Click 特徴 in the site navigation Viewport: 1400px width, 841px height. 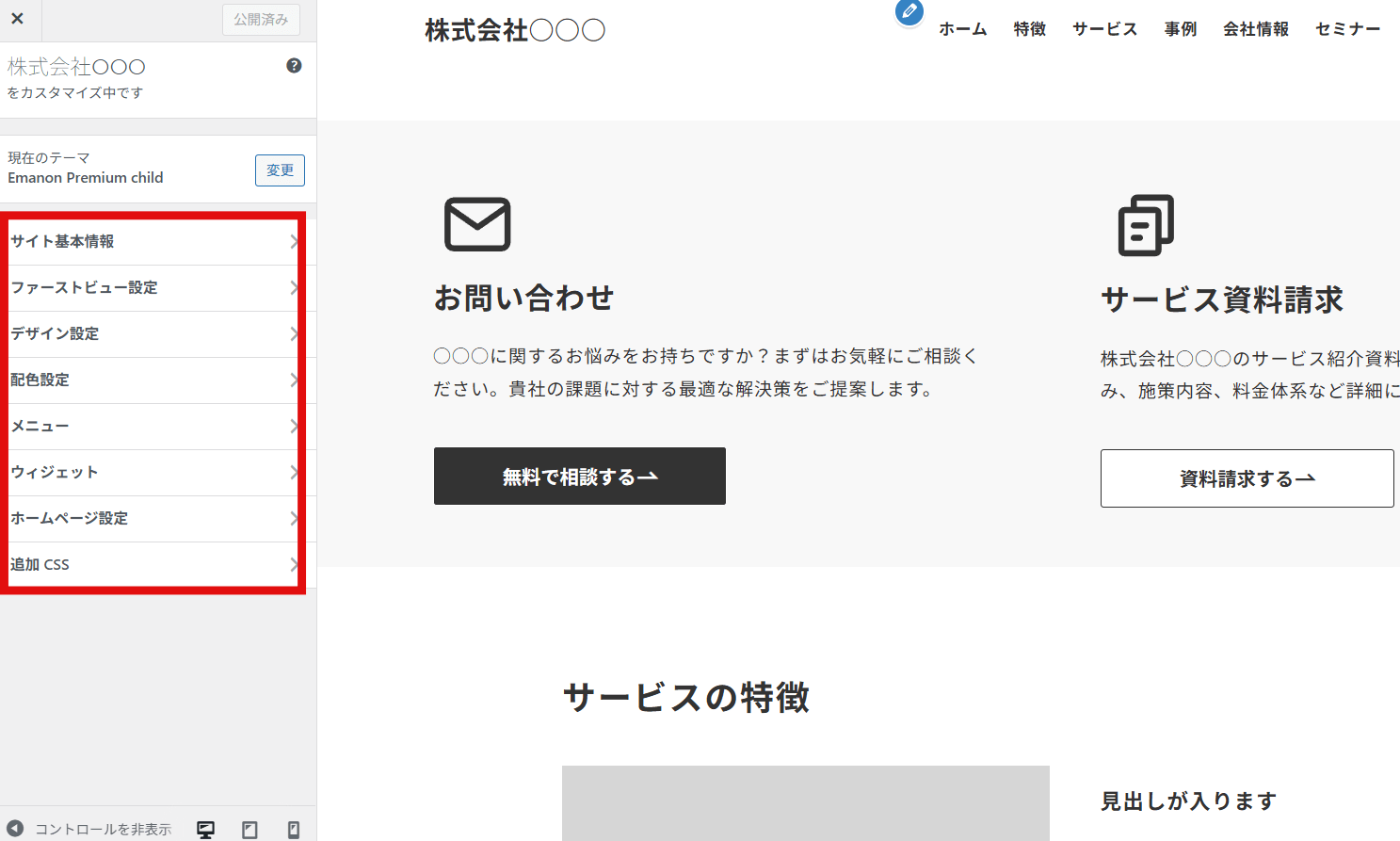(1028, 29)
